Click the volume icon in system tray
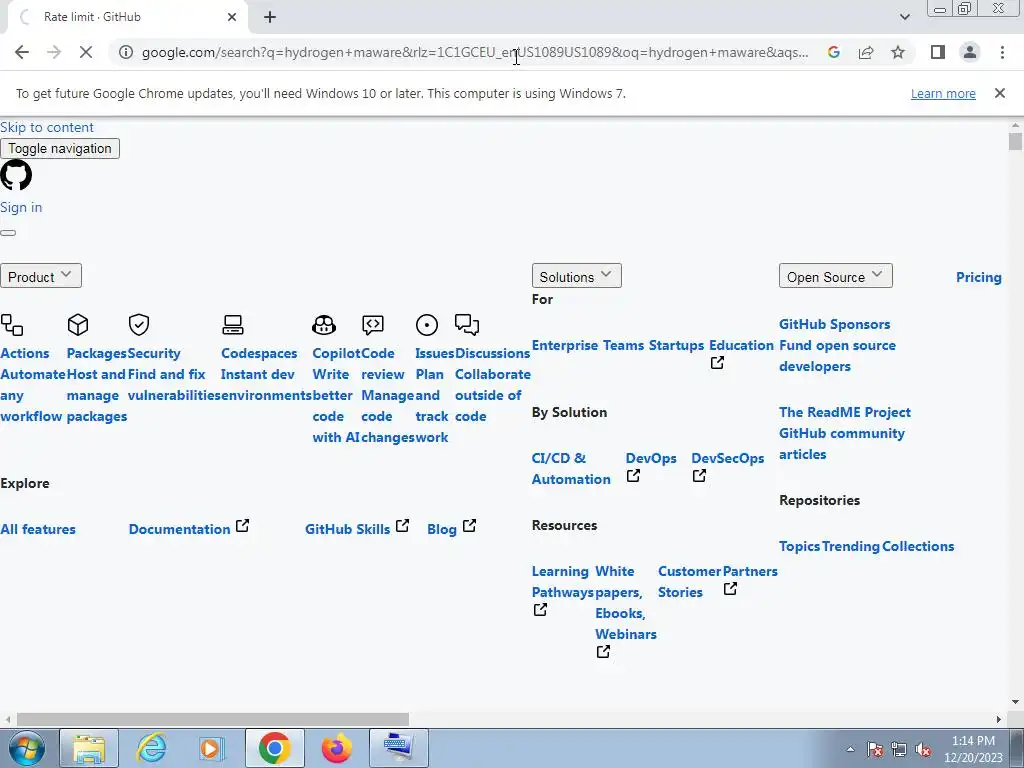Image resolution: width=1024 pixels, height=768 pixels. pyautogui.click(x=923, y=749)
